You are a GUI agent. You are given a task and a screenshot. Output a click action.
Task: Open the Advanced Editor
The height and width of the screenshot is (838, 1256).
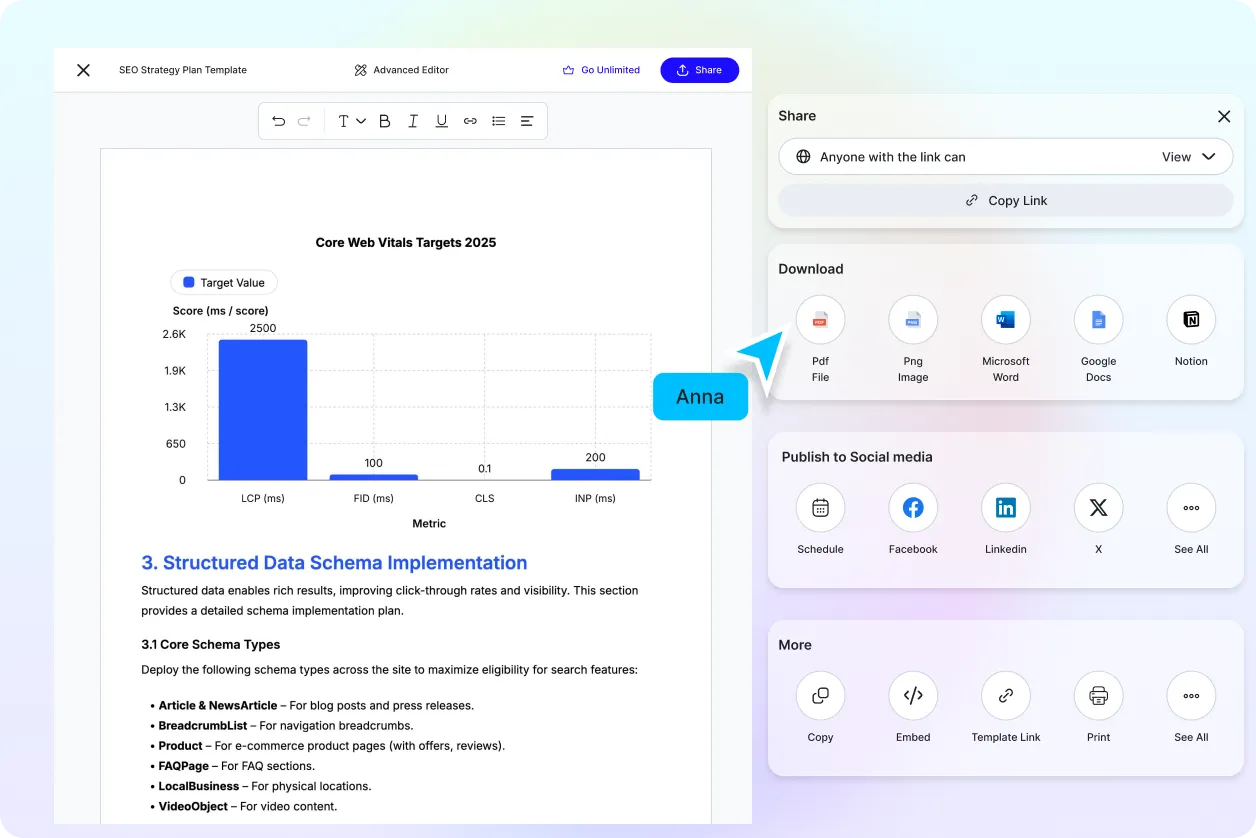pyautogui.click(x=401, y=70)
